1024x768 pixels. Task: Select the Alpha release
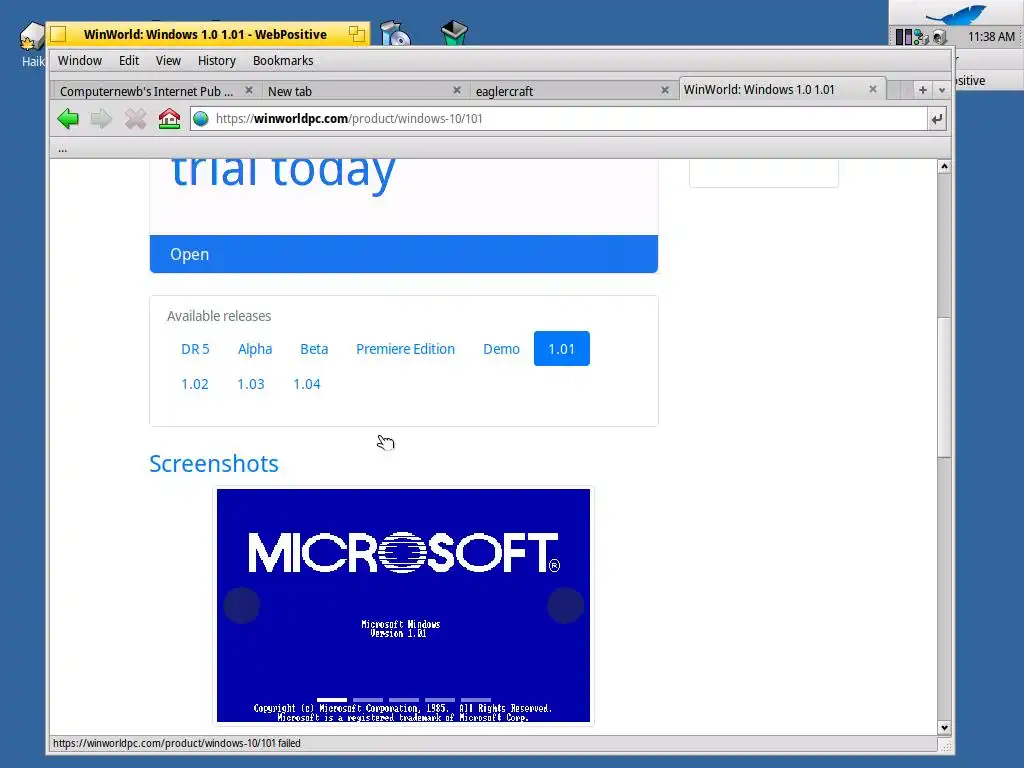255,349
